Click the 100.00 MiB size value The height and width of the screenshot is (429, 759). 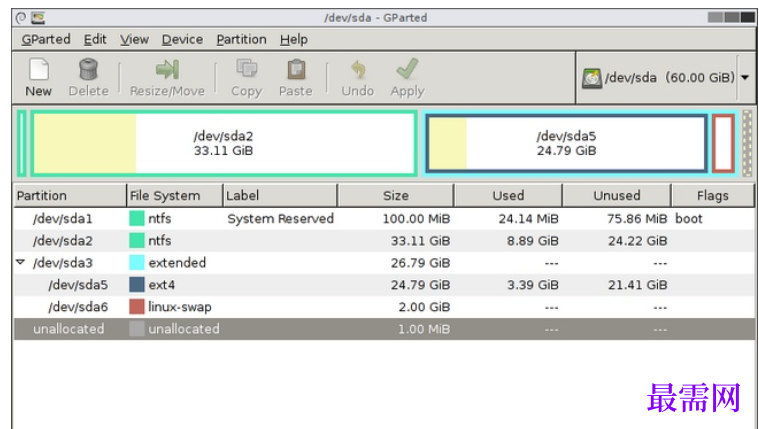[416, 219]
